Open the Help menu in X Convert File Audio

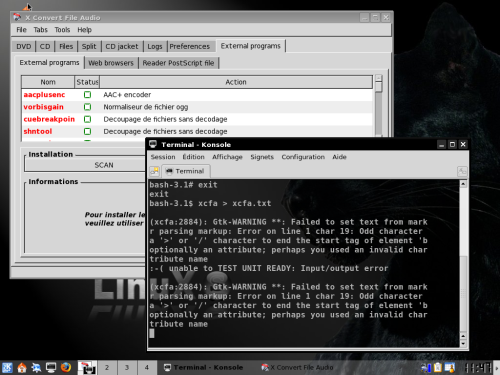(84, 30)
